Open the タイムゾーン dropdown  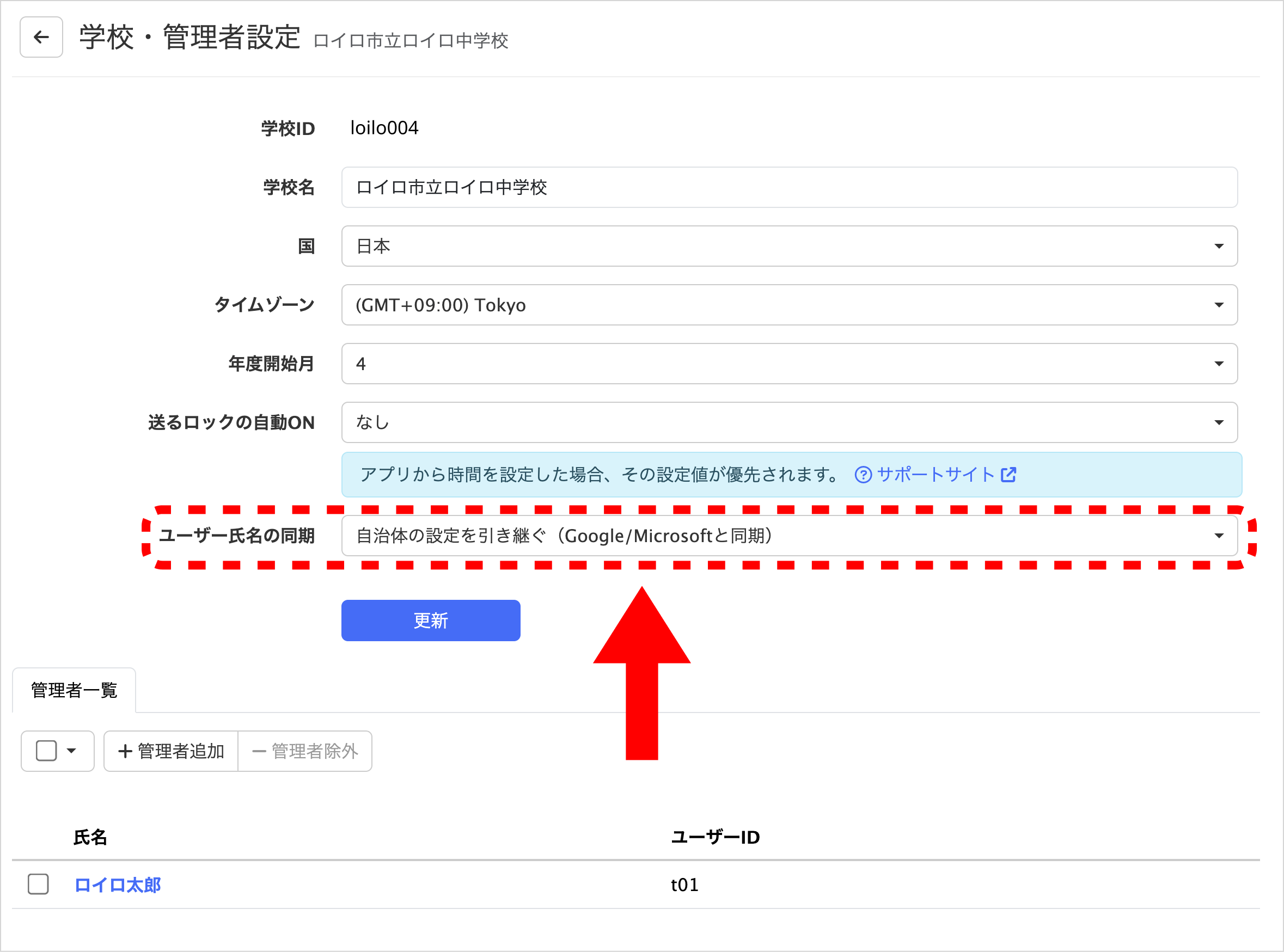pos(788,305)
